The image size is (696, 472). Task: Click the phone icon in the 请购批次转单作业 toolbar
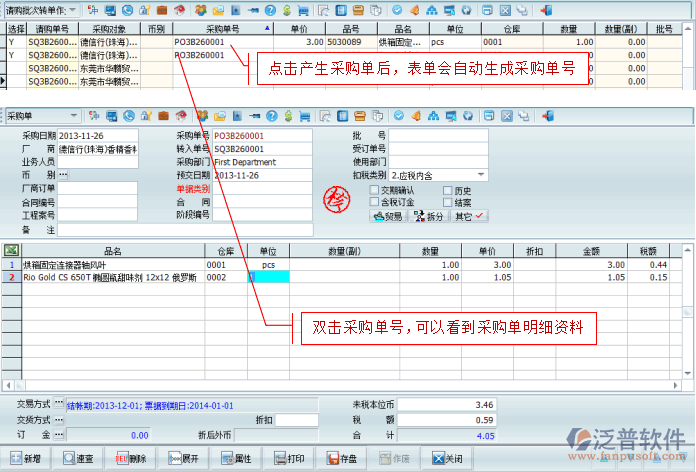pyautogui.click(x=127, y=10)
